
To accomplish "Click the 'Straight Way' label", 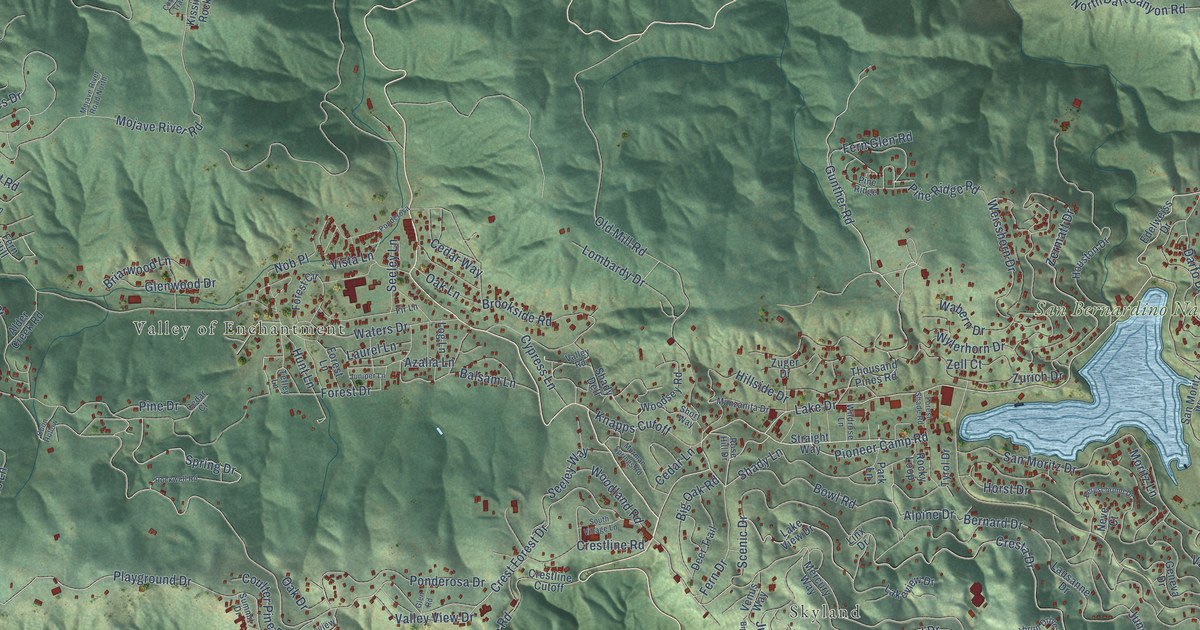I will pos(808,444).
